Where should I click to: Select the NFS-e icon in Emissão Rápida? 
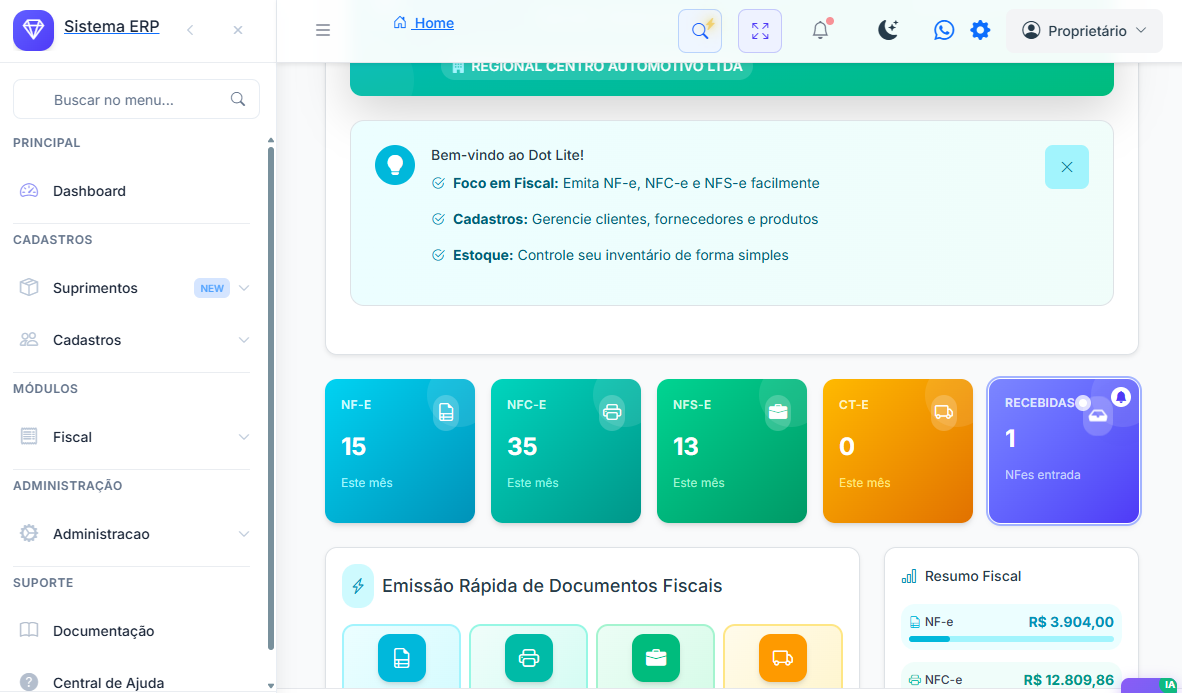(656, 658)
